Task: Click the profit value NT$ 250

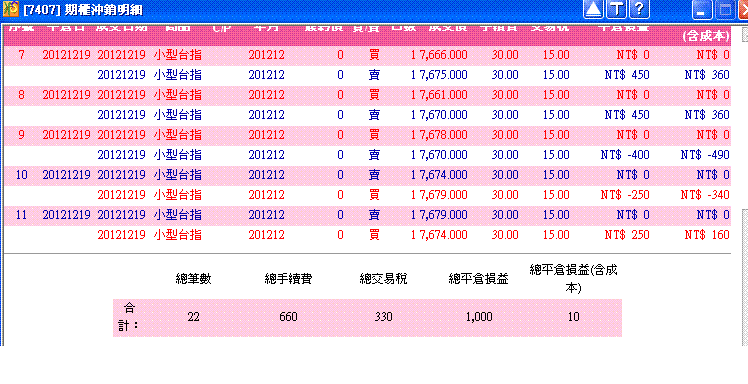Action: (627, 235)
